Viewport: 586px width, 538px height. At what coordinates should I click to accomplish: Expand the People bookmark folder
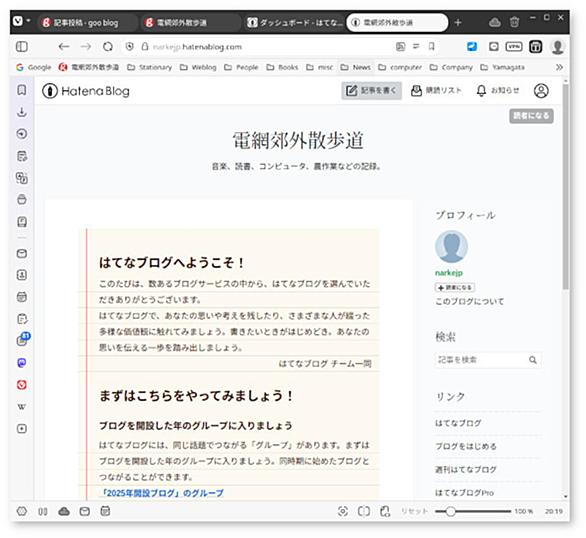[x=241, y=67]
